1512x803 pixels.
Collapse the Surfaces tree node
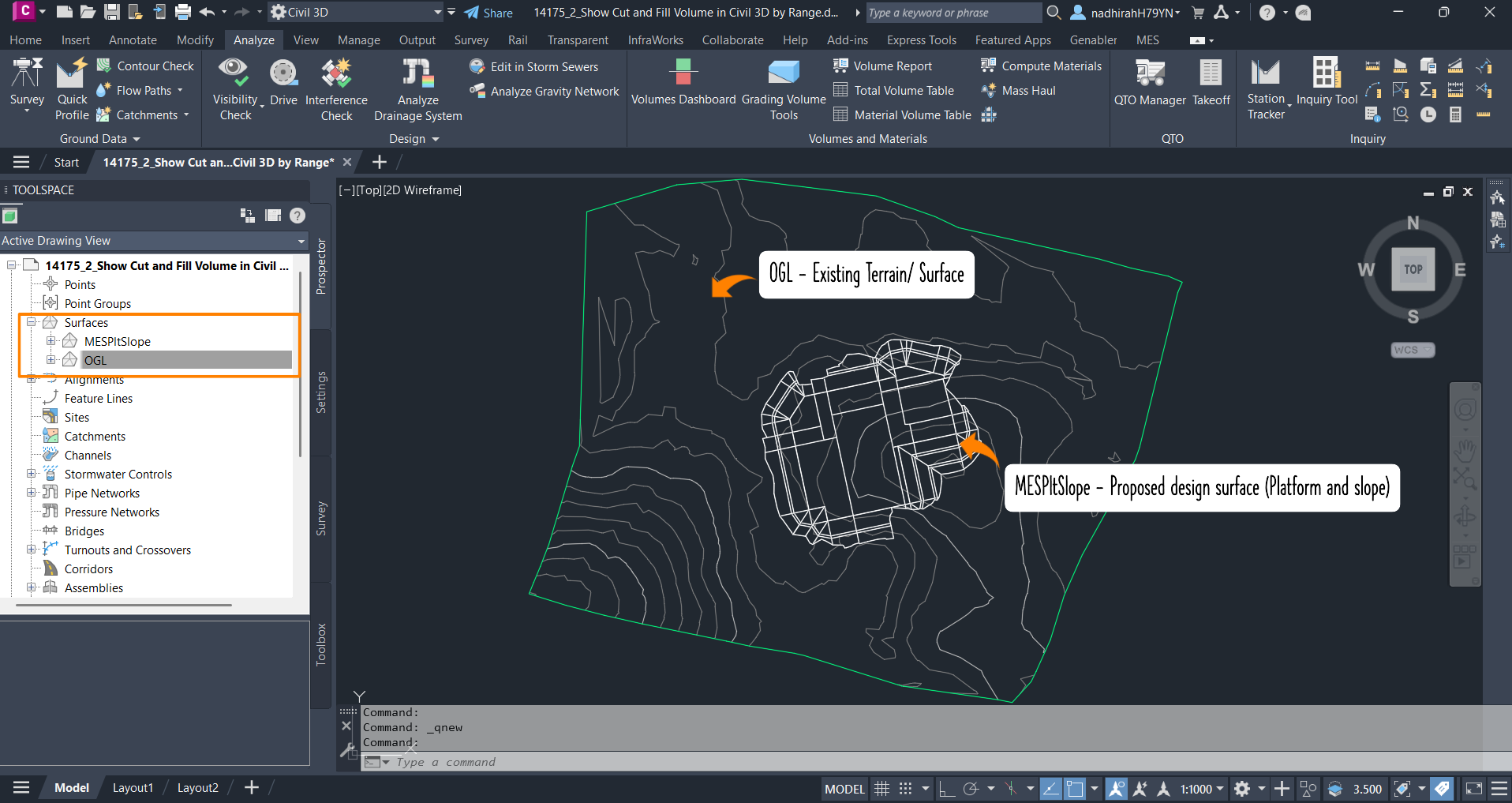point(32,322)
